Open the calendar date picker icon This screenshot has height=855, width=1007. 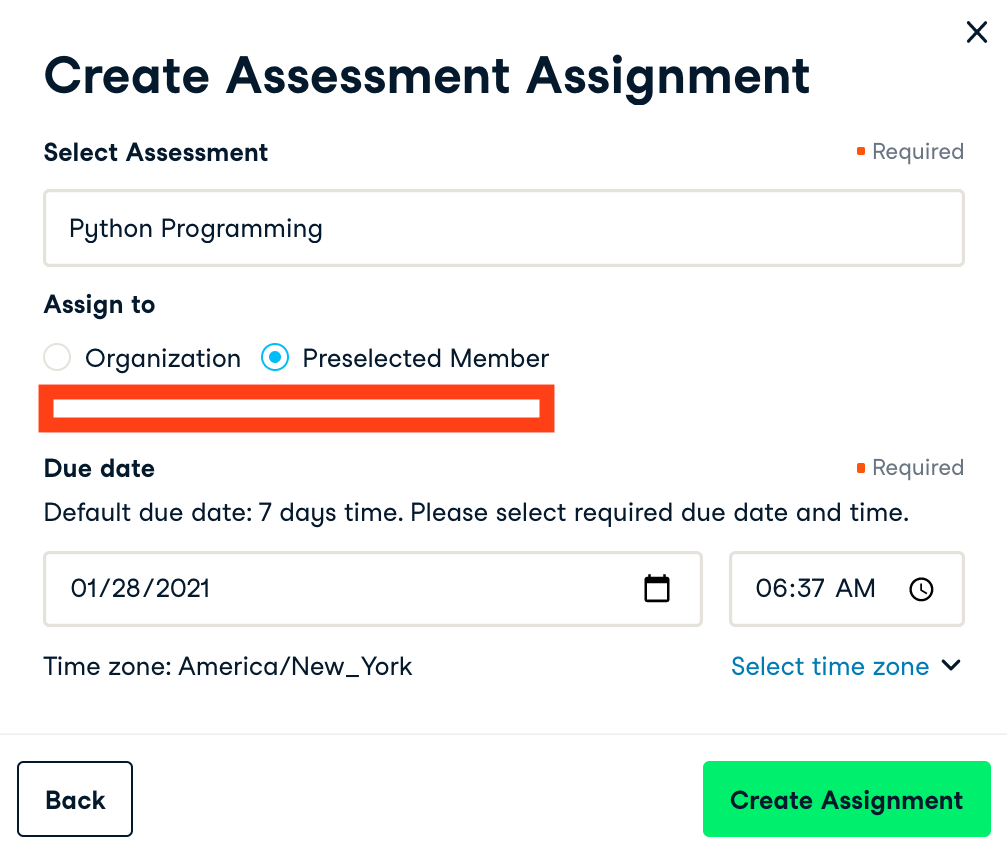coord(656,588)
